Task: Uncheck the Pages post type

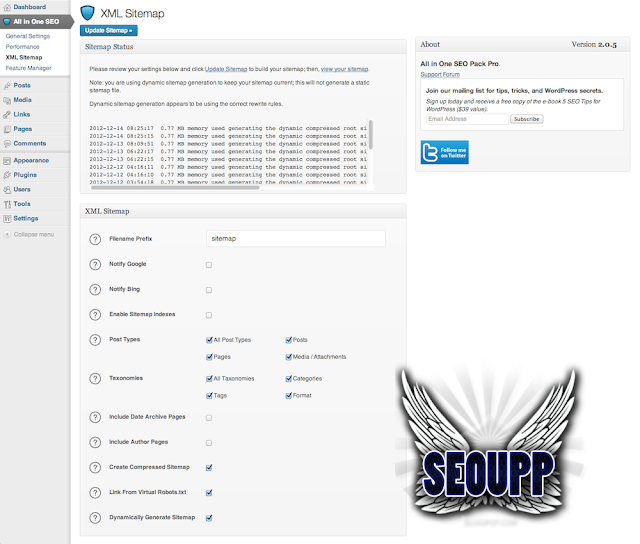Action: tap(209, 357)
